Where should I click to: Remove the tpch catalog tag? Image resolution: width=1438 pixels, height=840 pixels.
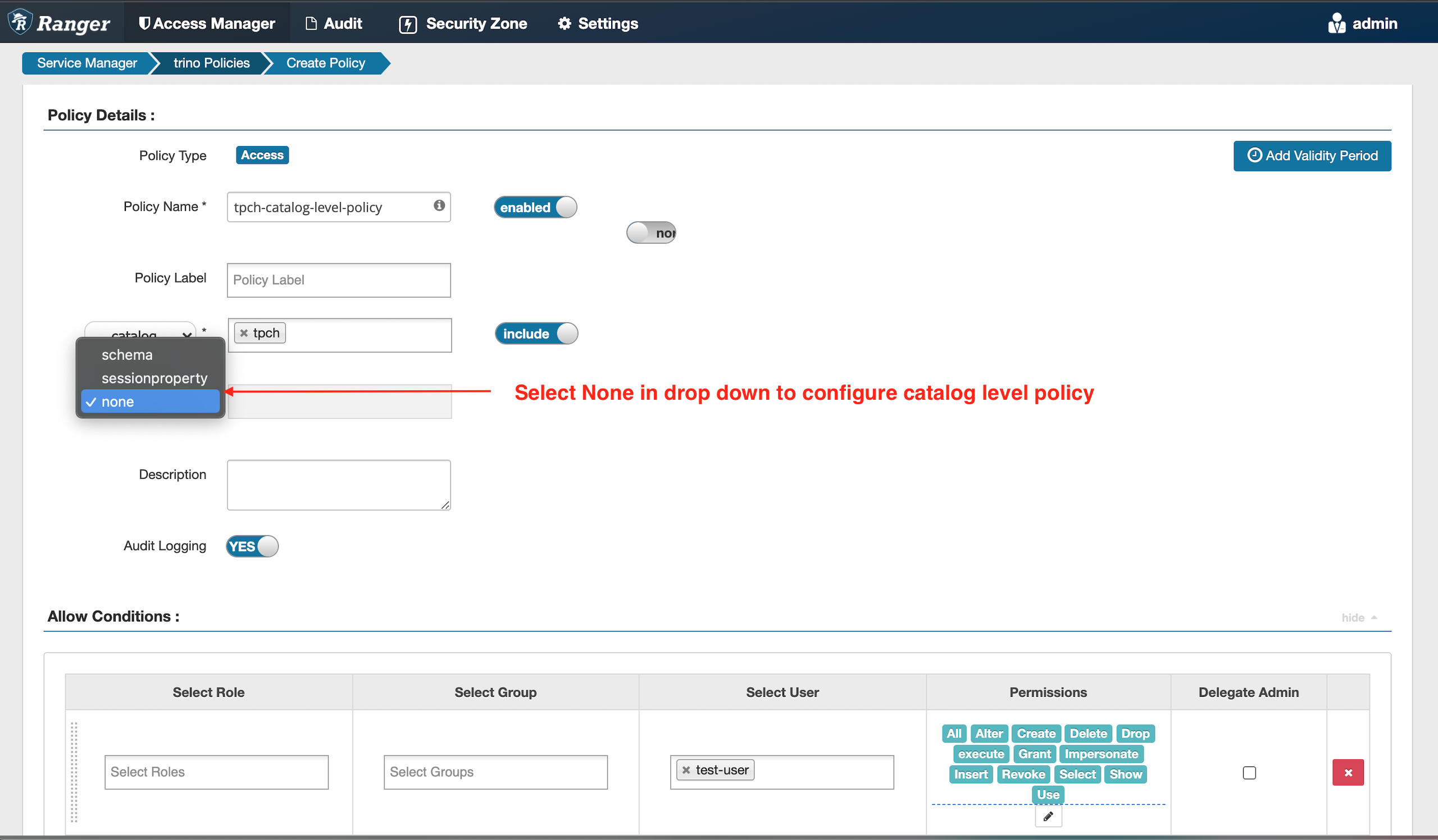click(x=244, y=333)
